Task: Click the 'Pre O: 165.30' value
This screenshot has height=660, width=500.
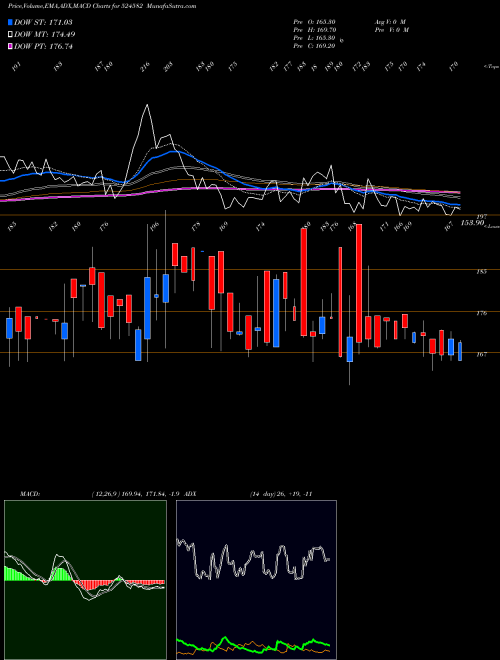Action: (314, 22)
